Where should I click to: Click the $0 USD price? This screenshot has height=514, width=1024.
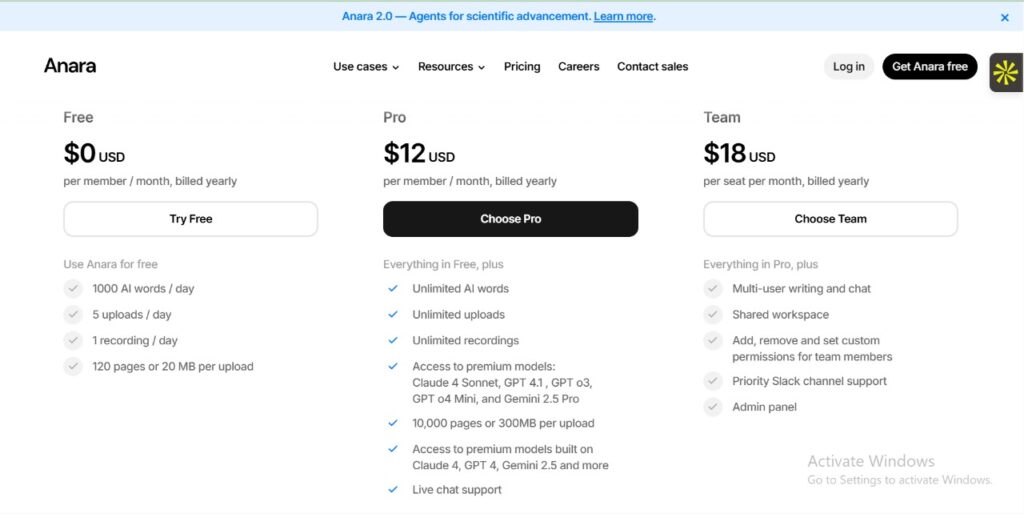[94, 153]
